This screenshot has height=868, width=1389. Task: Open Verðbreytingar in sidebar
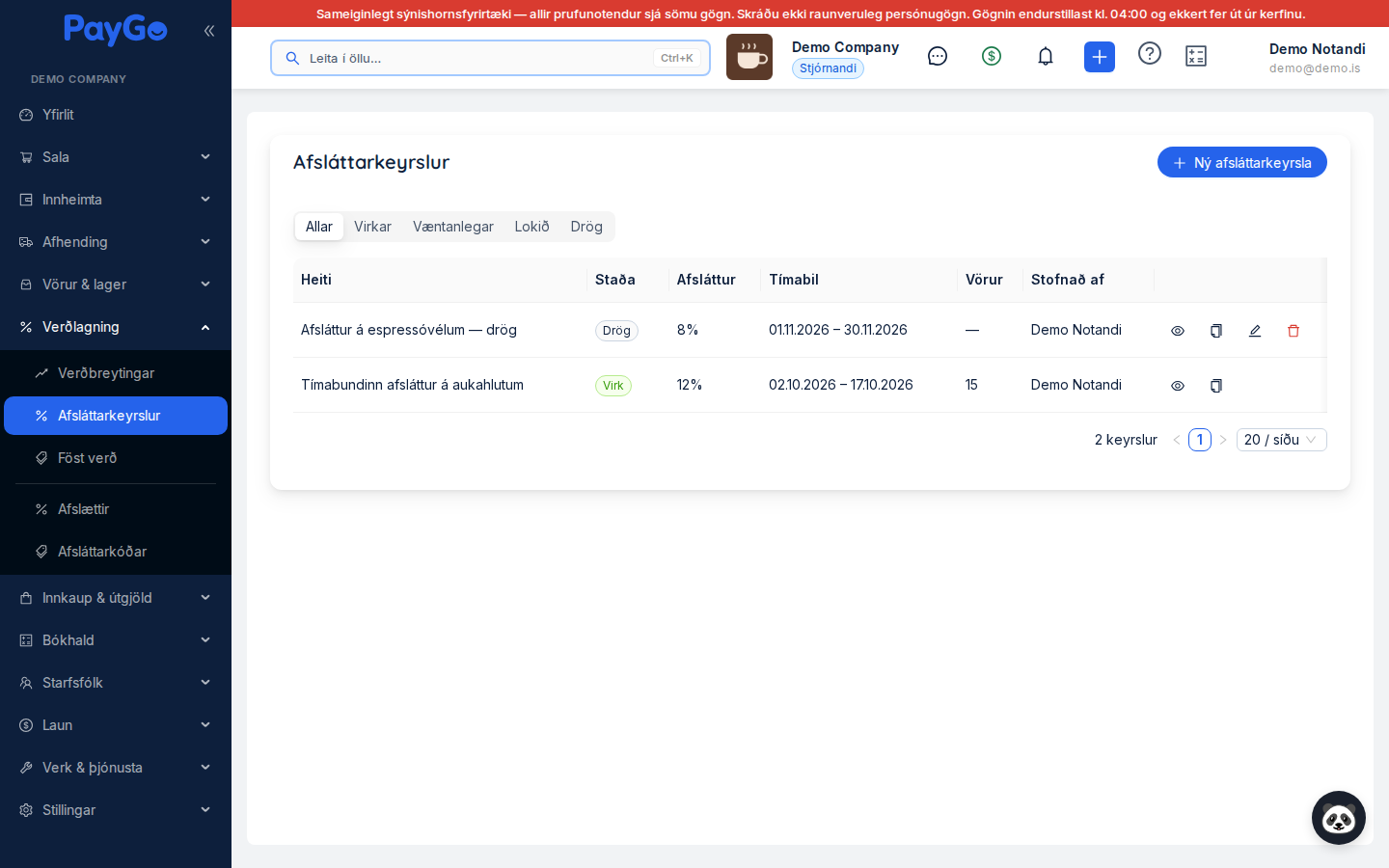click(x=116, y=373)
